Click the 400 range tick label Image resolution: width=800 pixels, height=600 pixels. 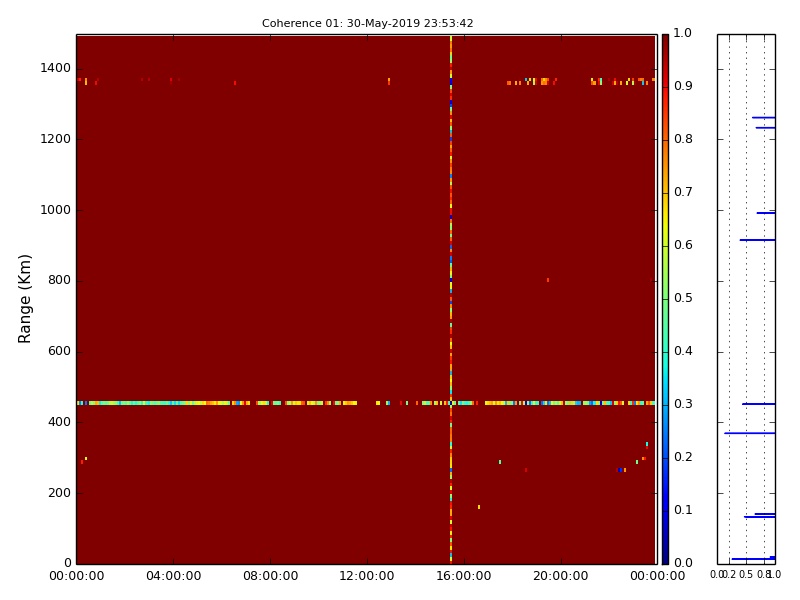(59, 422)
